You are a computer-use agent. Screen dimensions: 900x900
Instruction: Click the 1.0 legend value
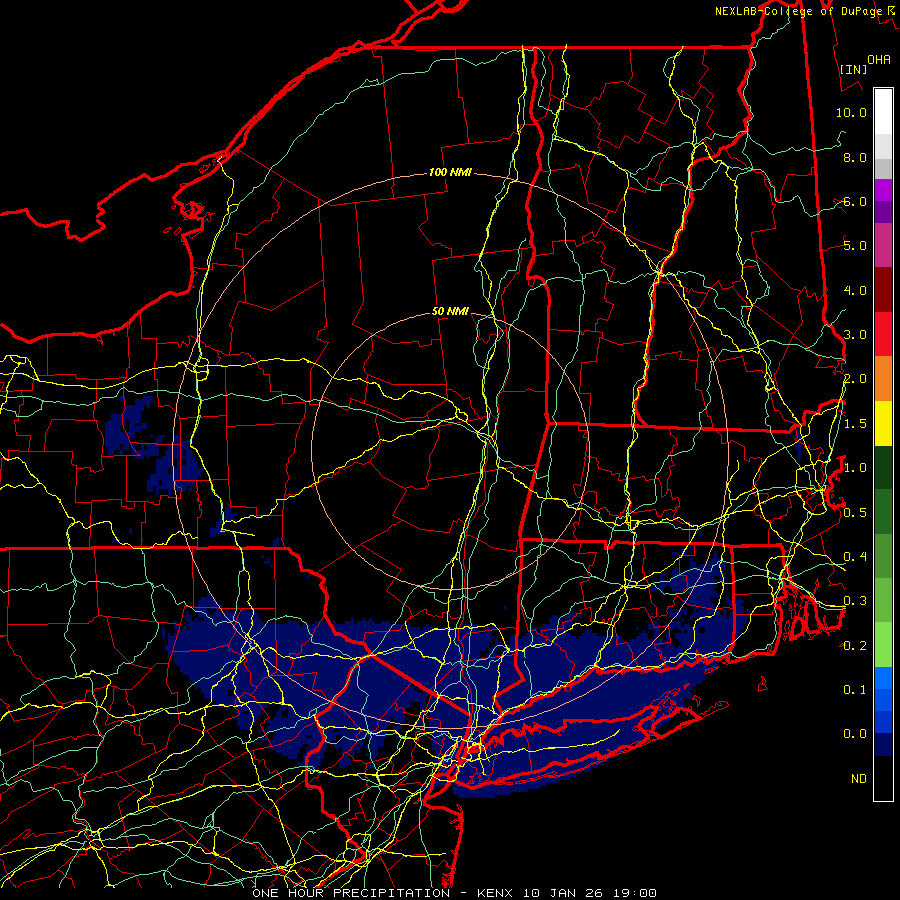click(855, 468)
